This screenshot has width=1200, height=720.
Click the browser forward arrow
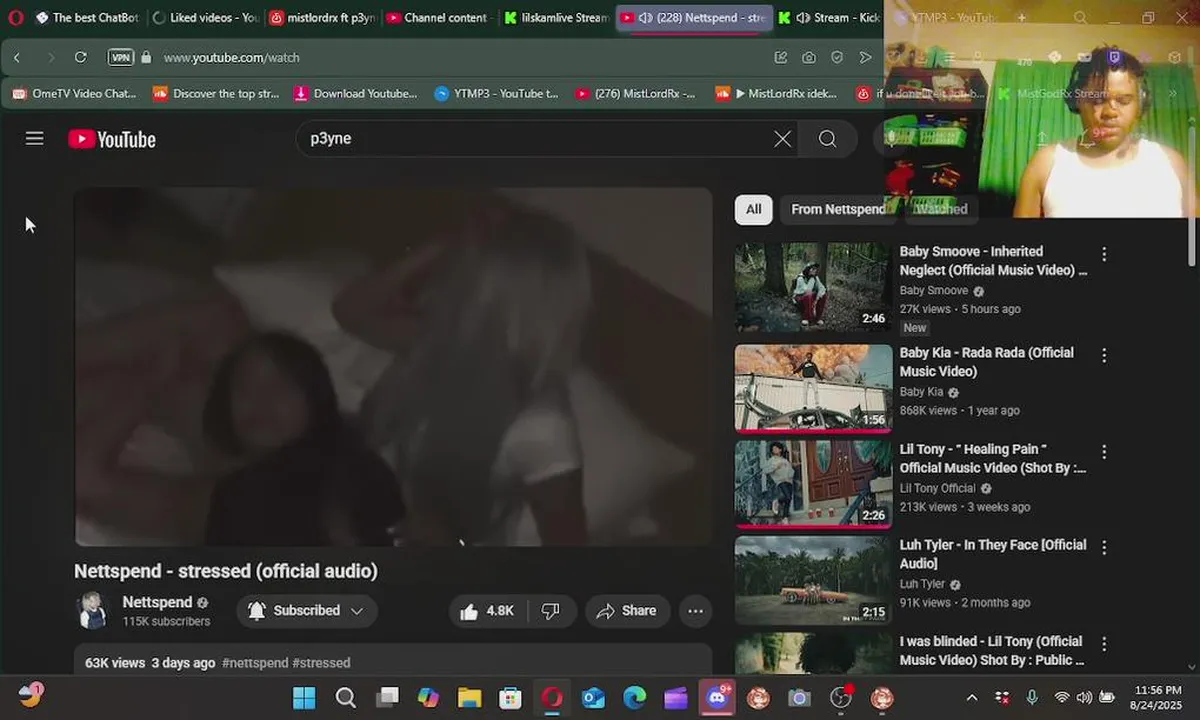51,57
